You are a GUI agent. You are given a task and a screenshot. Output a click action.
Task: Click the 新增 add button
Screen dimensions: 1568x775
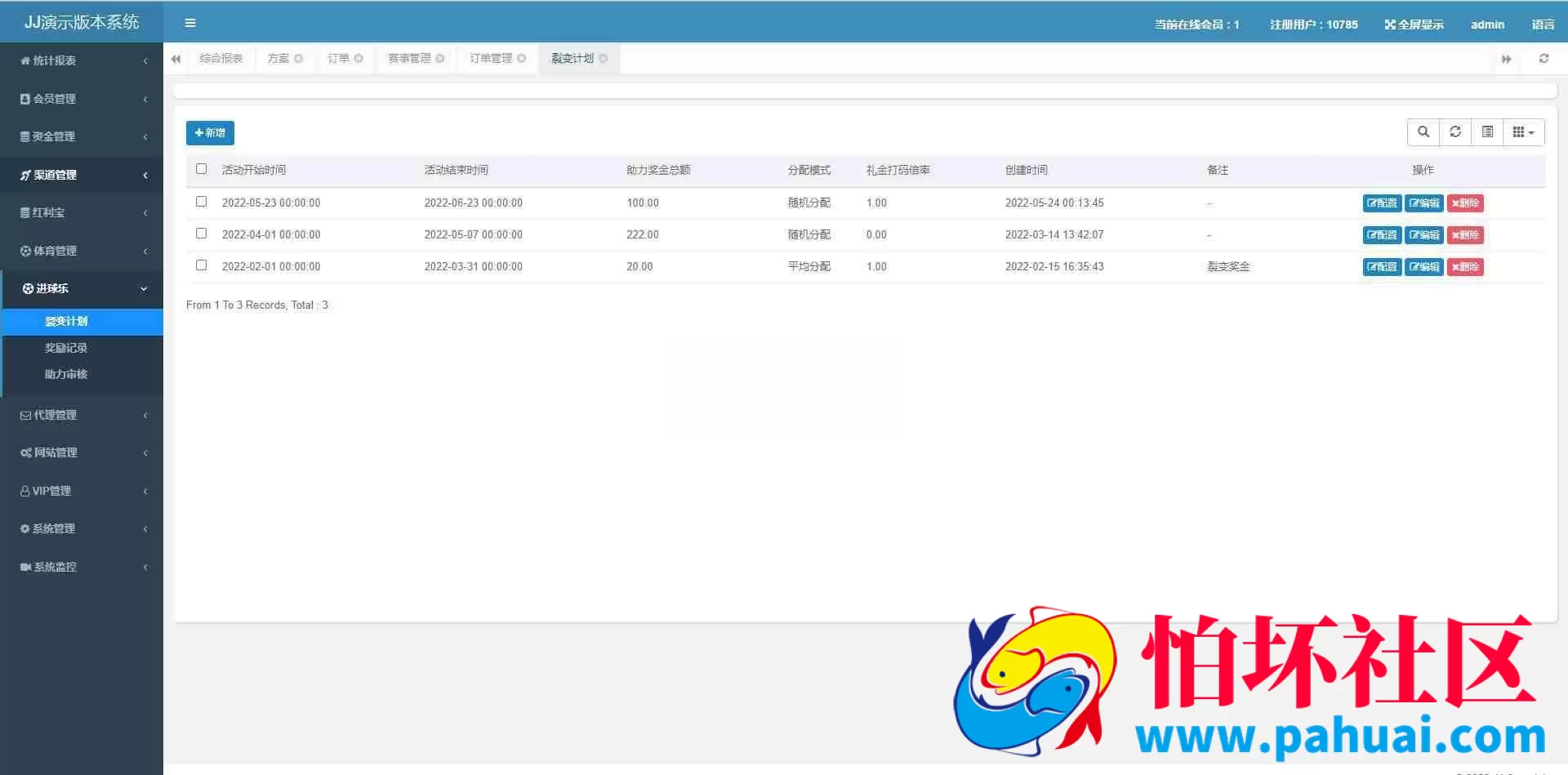click(x=210, y=132)
